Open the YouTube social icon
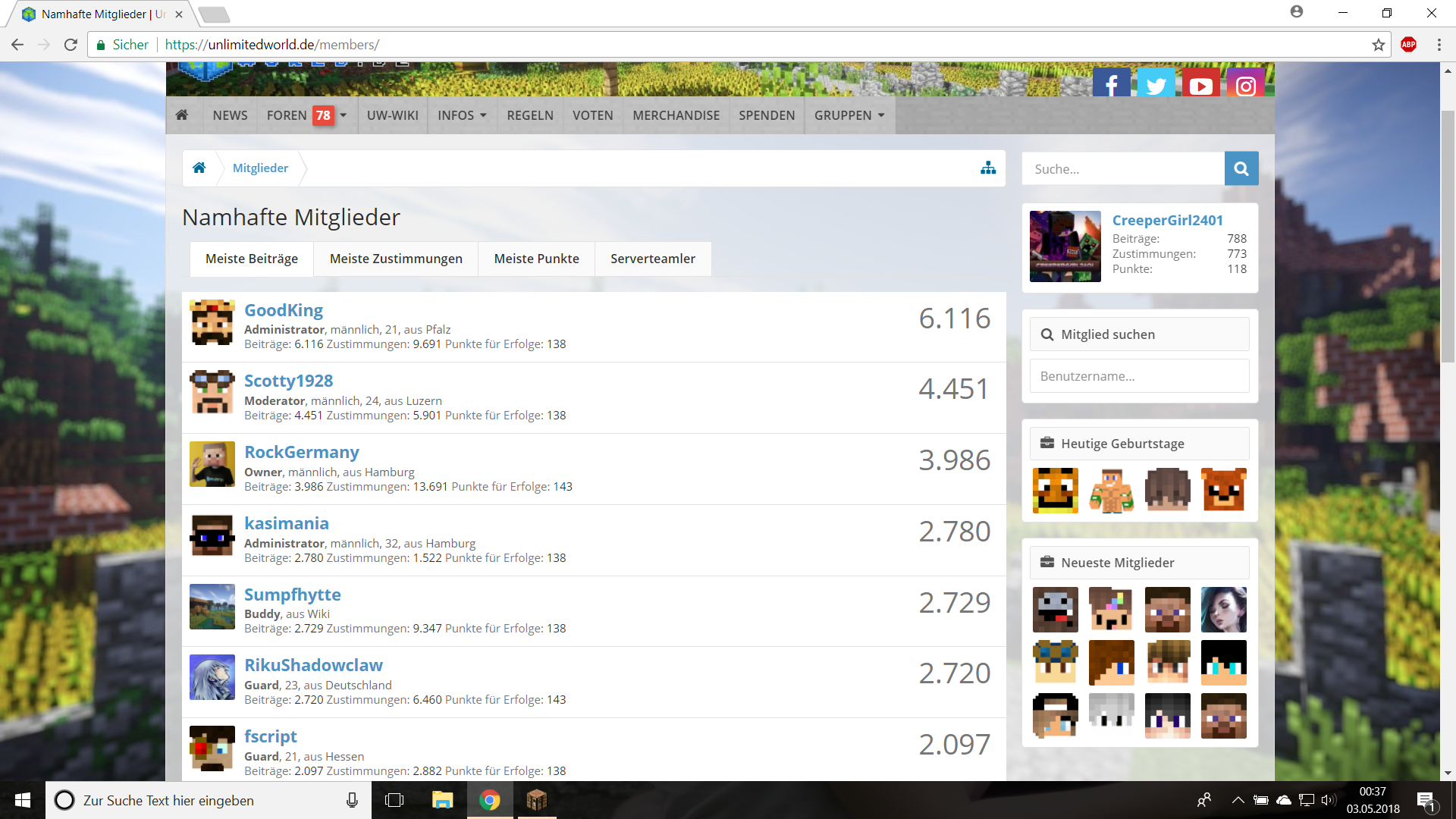The height and width of the screenshot is (819, 1456). click(x=1200, y=83)
